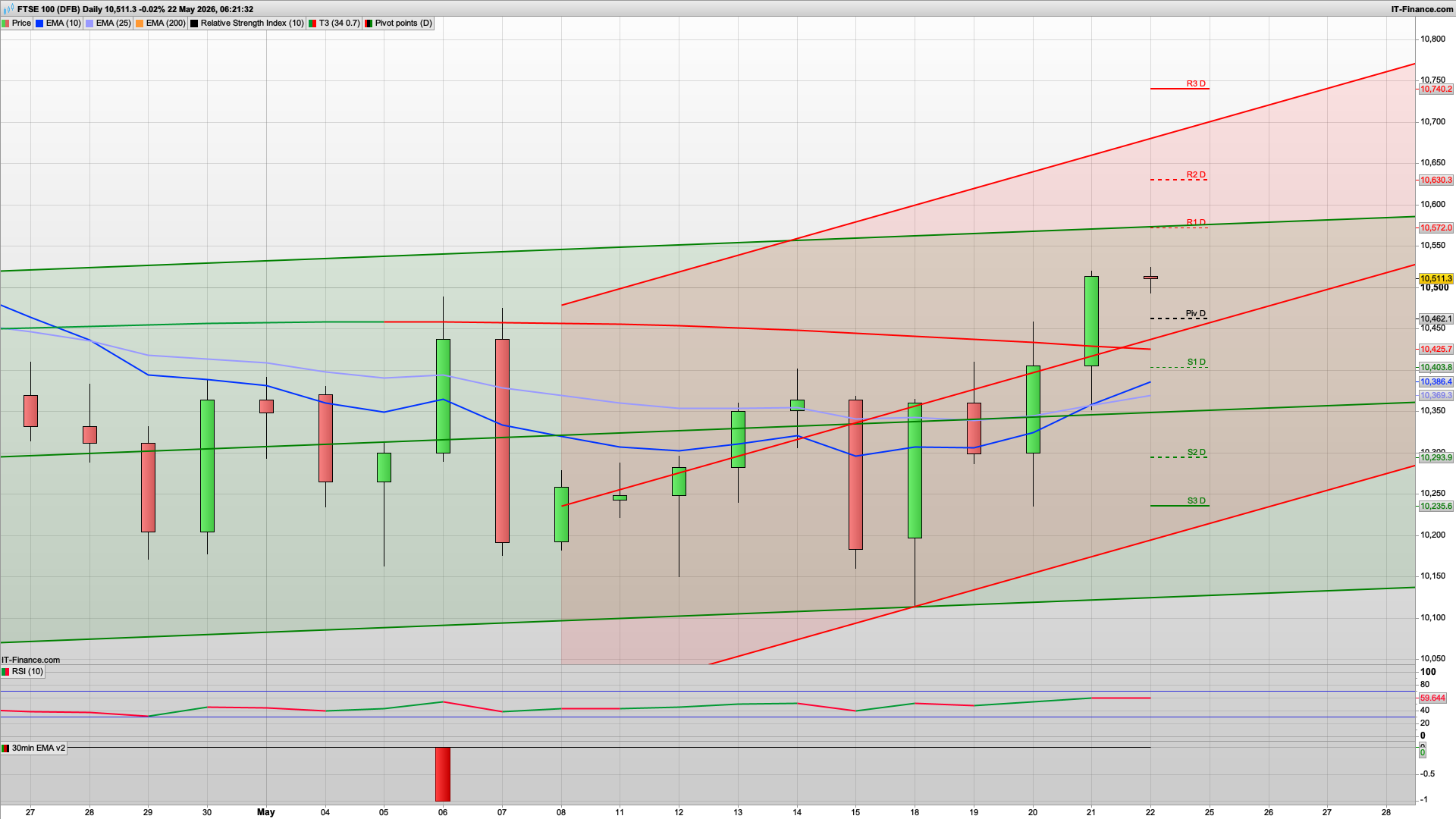1456x819 pixels.
Task: Click the S3 D support line label
Action: tap(1196, 500)
